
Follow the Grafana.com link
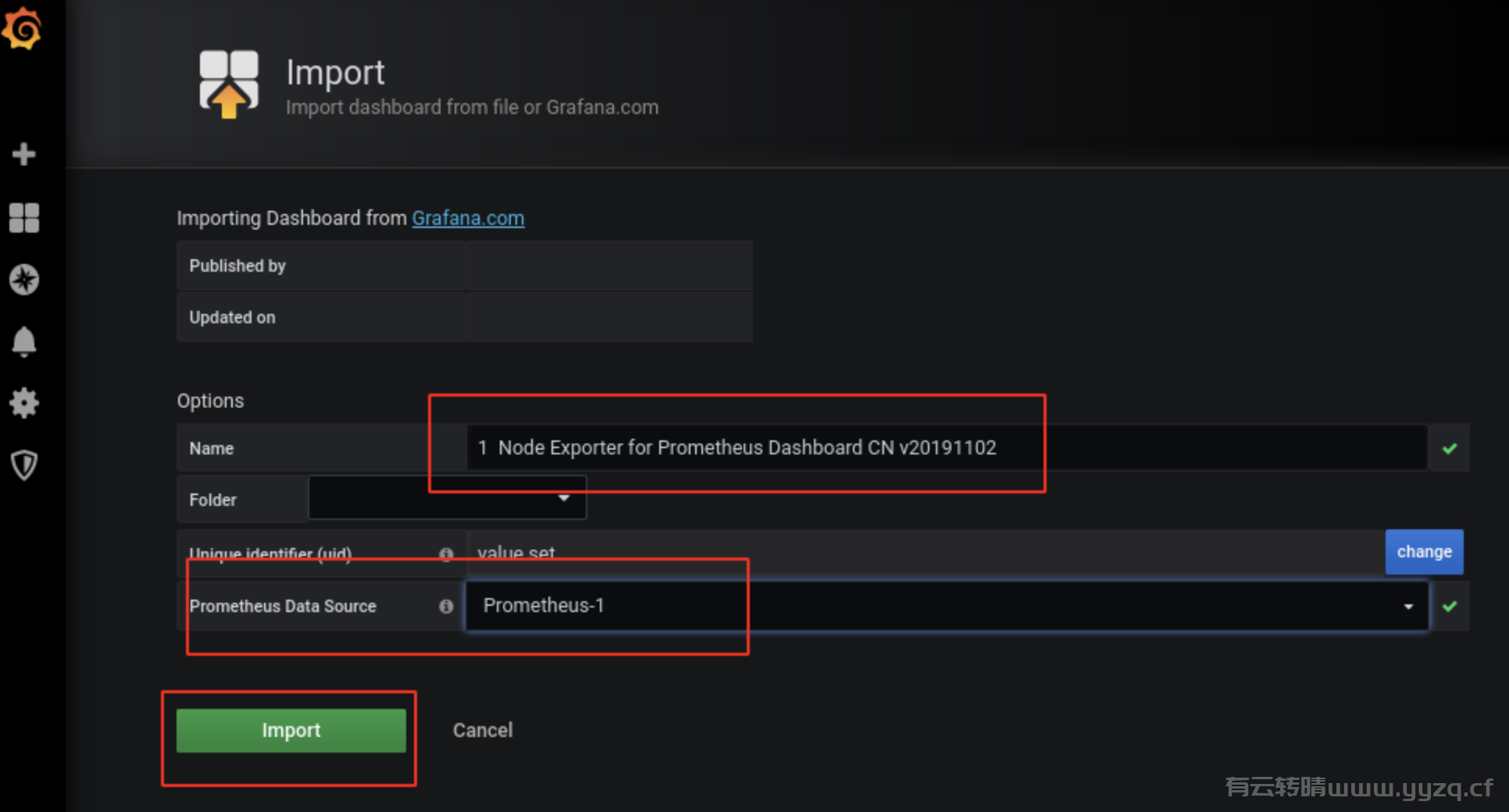click(468, 218)
